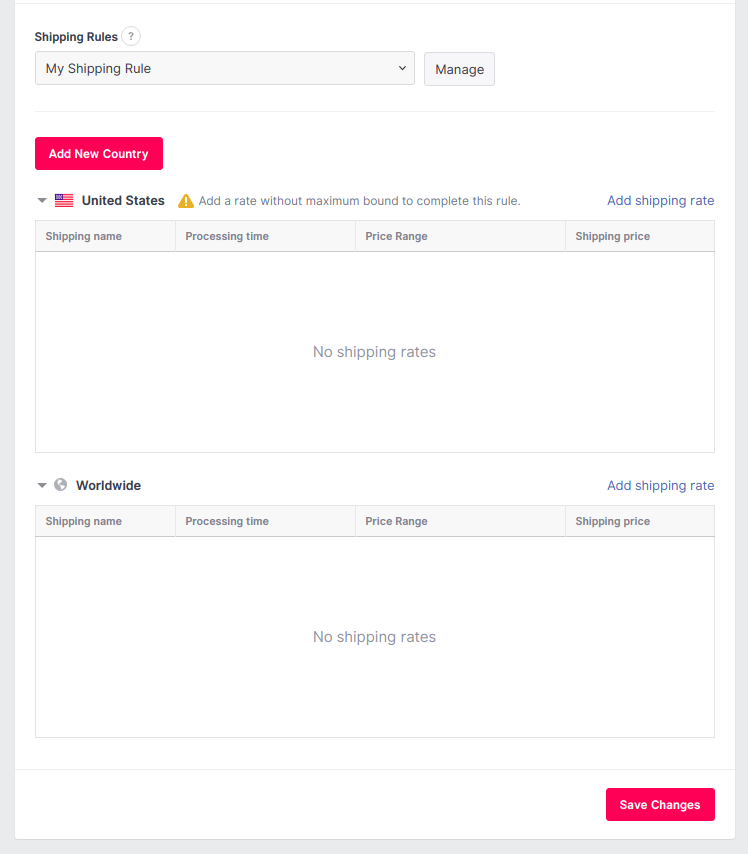Click the Add New Country button
Viewport: 748px width, 854px height.
pyautogui.click(x=99, y=154)
